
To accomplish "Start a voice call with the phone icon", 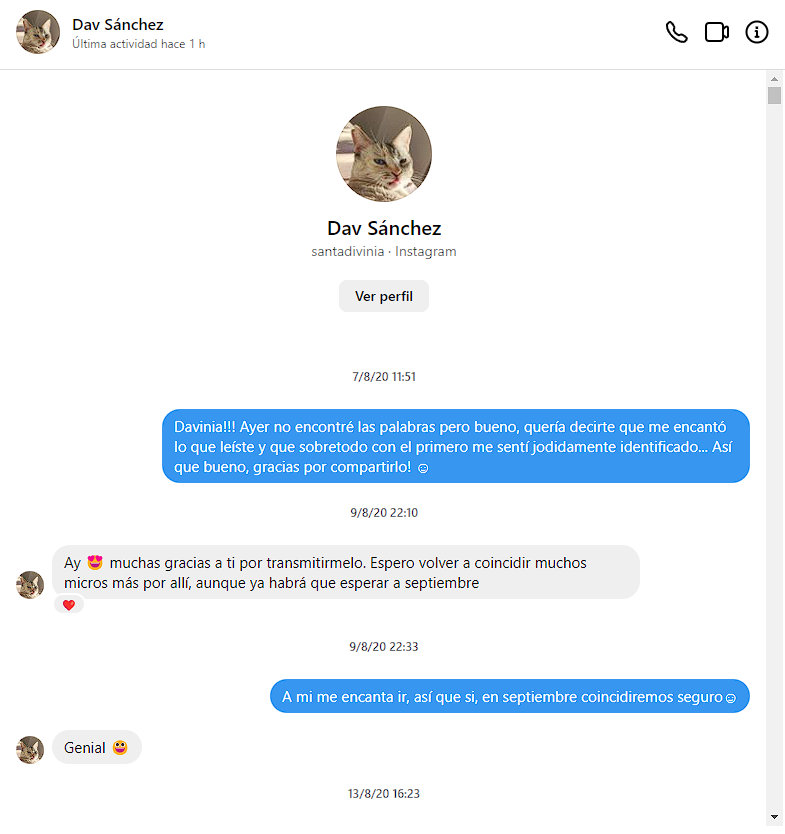I will pos(677,33).
